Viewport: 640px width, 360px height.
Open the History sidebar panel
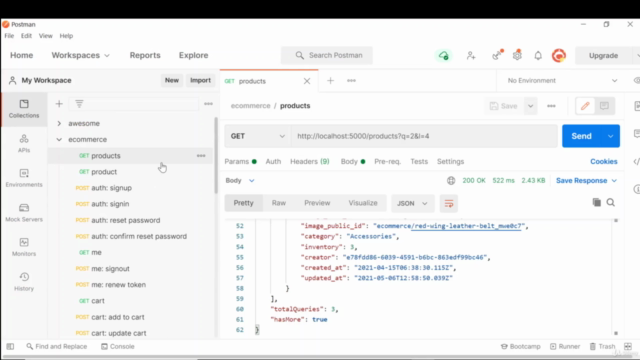24,282
